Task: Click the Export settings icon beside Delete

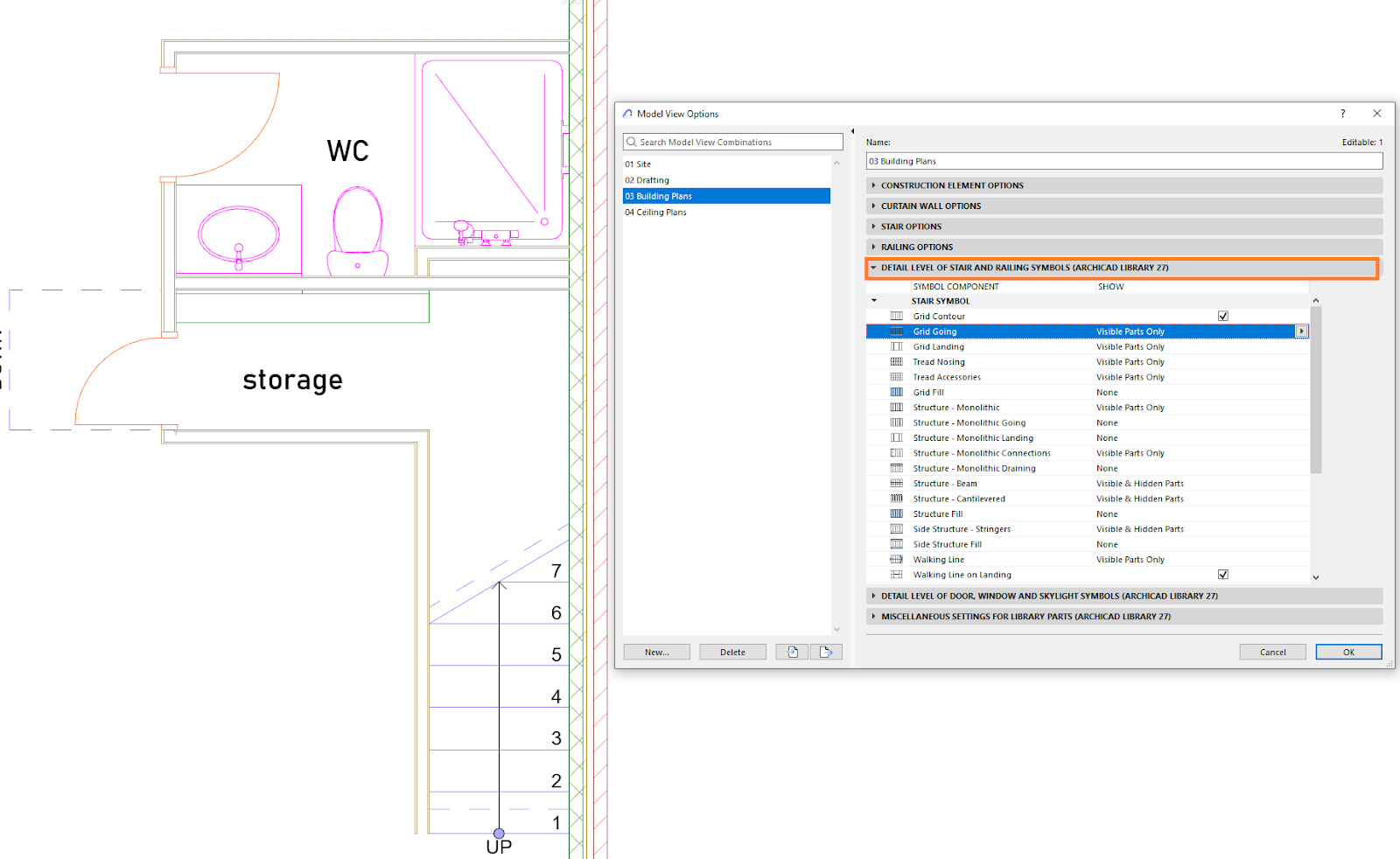Action: click(825, 651)
